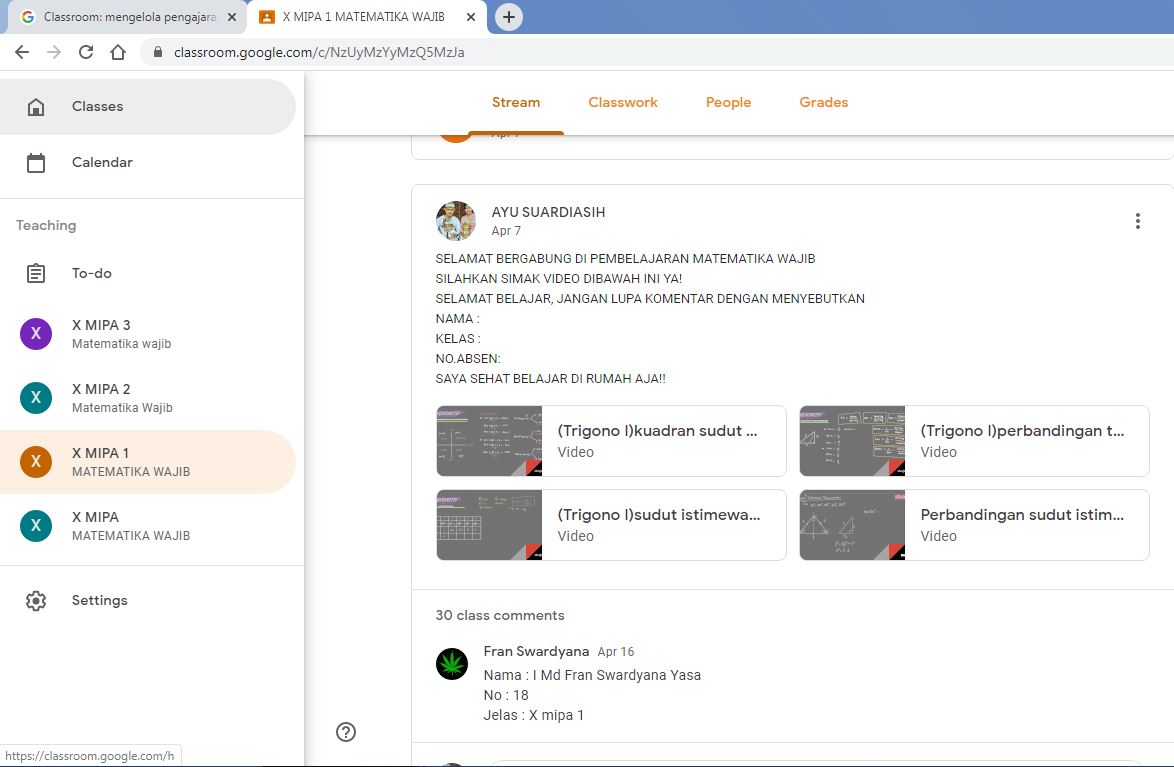Click the Classes home icon in sidebar
Screen dimensions: 1174x767
(x=36, y=106)
